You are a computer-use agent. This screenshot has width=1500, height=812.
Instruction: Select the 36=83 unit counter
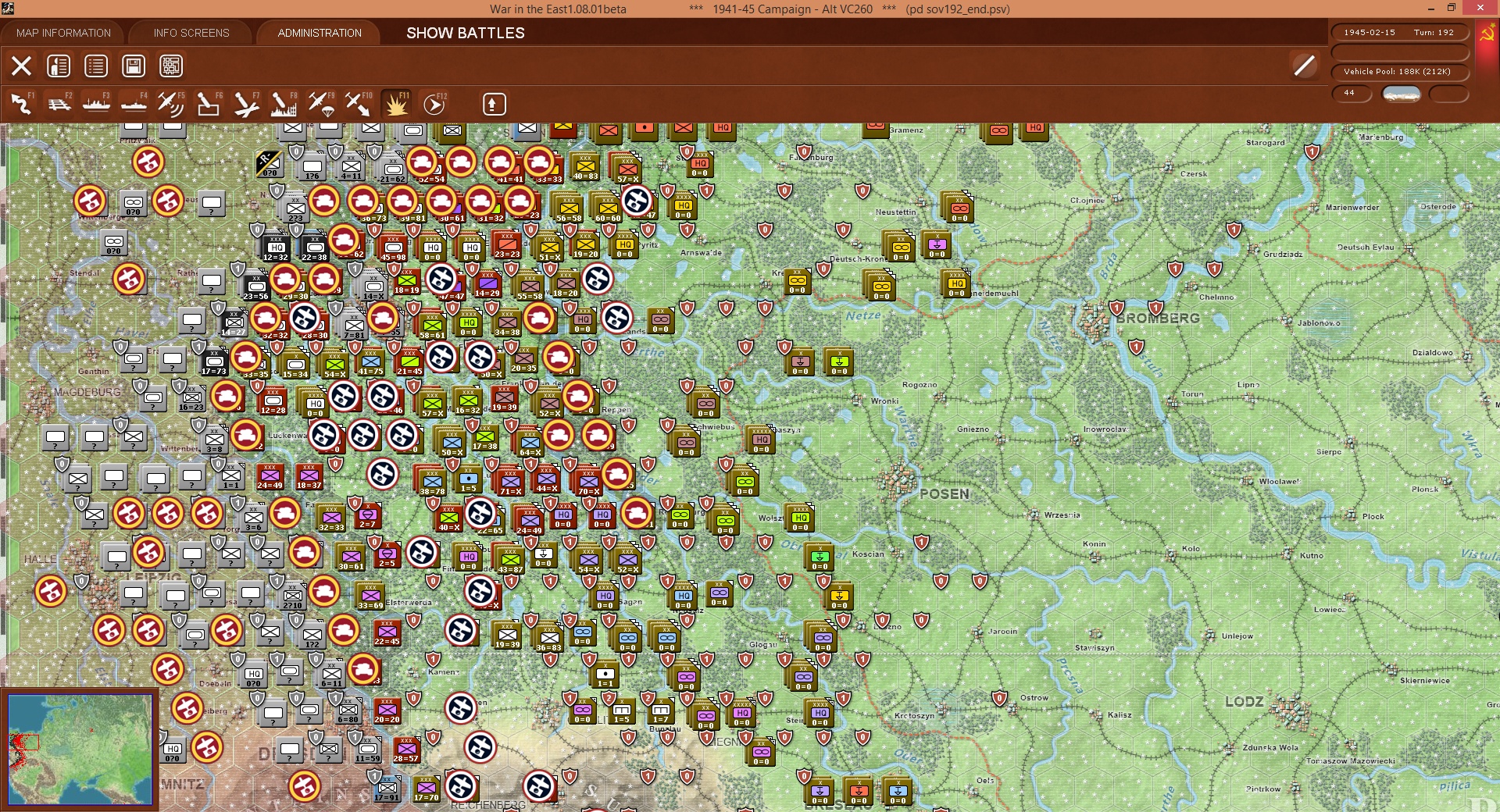(549, 638)
